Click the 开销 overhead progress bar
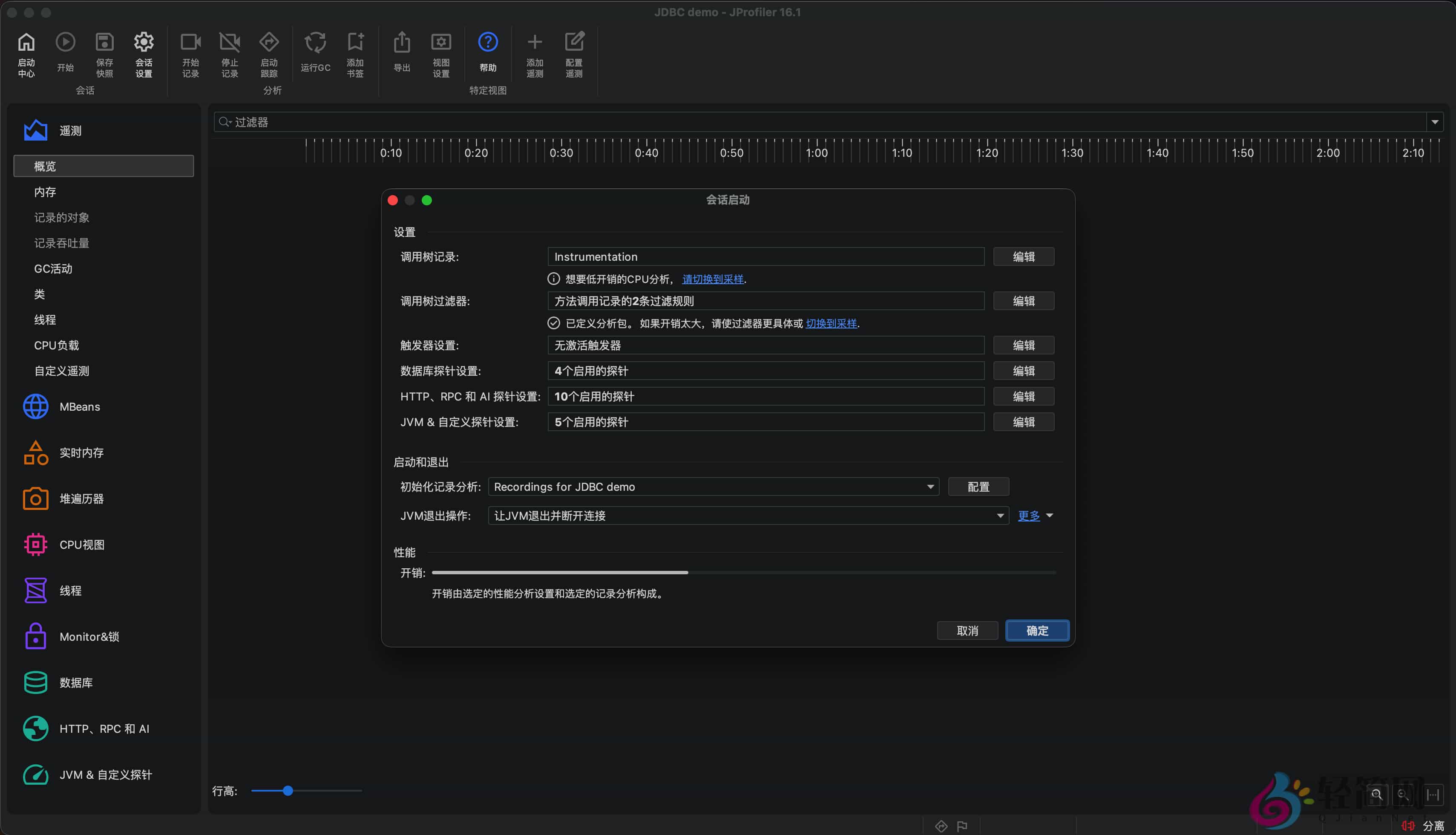 (x=744, y=572)
